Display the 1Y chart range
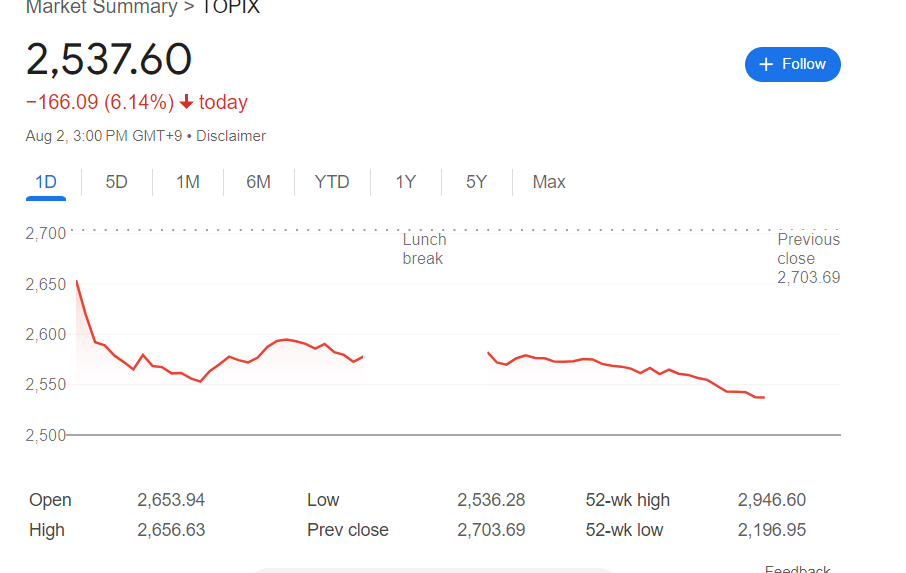The height and width of the screenshot is (573, 906). (405, 182)
